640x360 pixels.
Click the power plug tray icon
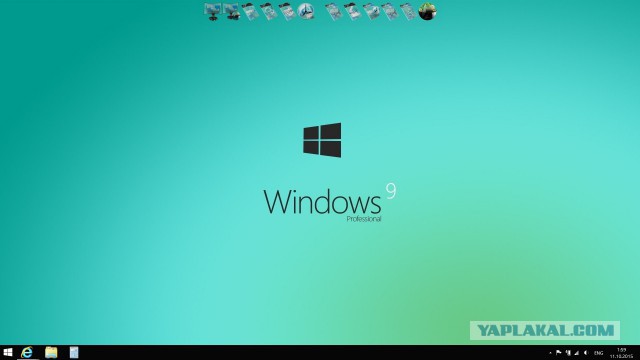568,353
